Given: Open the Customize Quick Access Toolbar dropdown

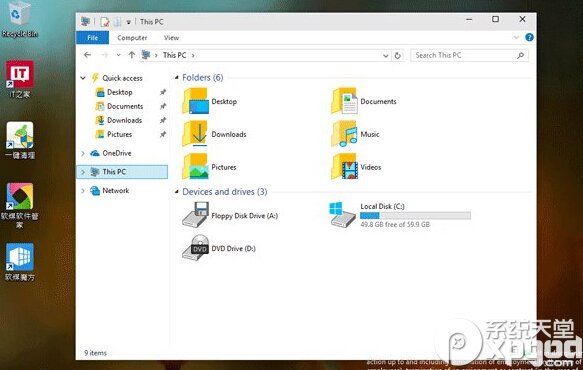Looking at the screenshot, I should [x=128, y=22].
